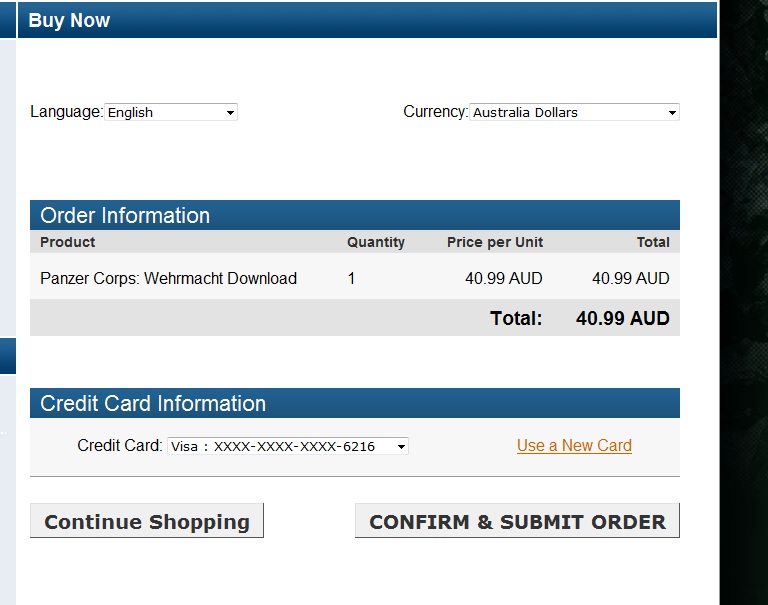Click the quantity value 1 in order row
Viewport: 768px width, 605px height.
tap(351, 279)
